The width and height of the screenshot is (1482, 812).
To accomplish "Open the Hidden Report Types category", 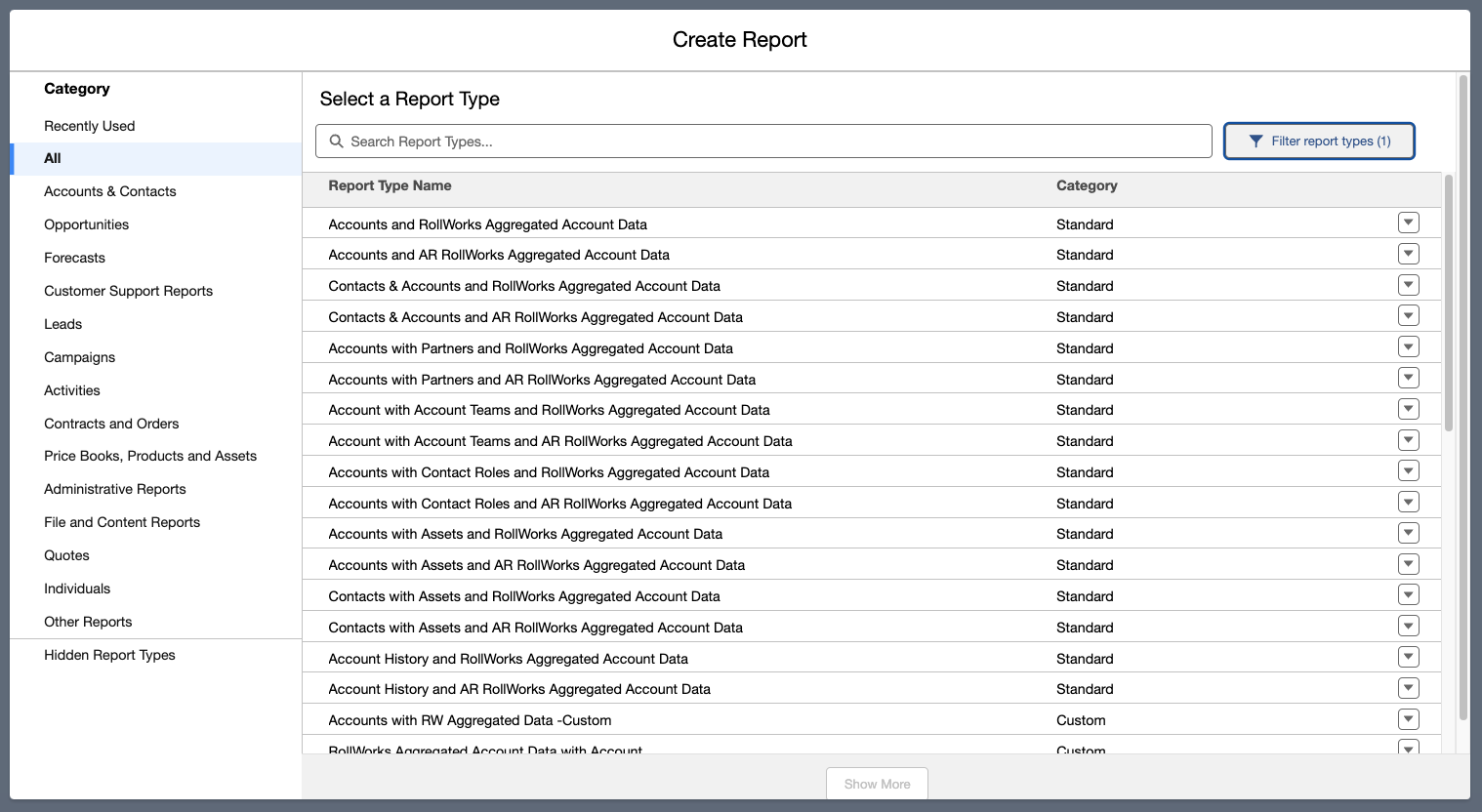I will [x=109, y=655].
